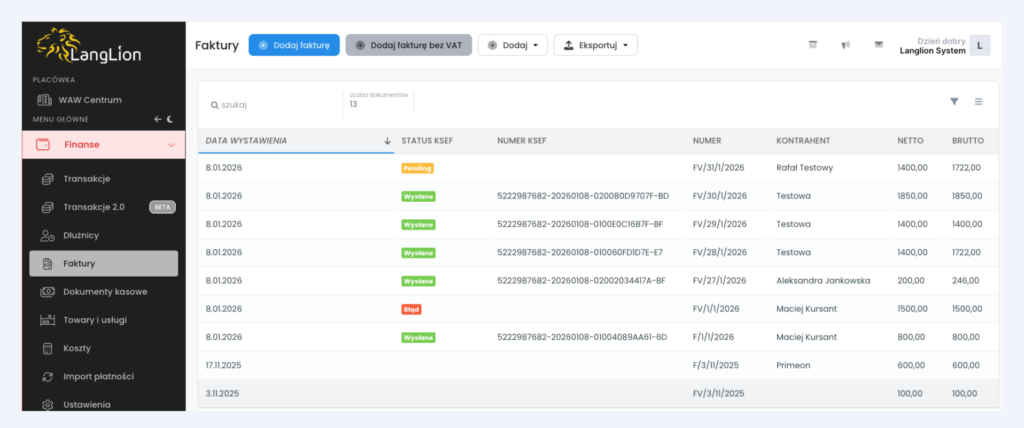This screenshot has width=1024, height=428.
Task: Click the archive box icon in header
Action: 812,45
